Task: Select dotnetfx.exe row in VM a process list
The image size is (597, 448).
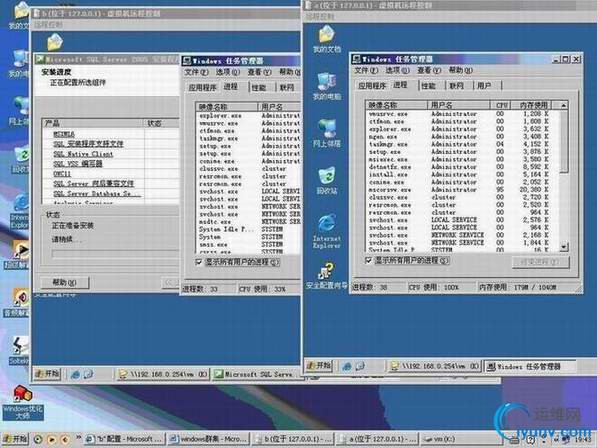Action: tap(463, 167)
